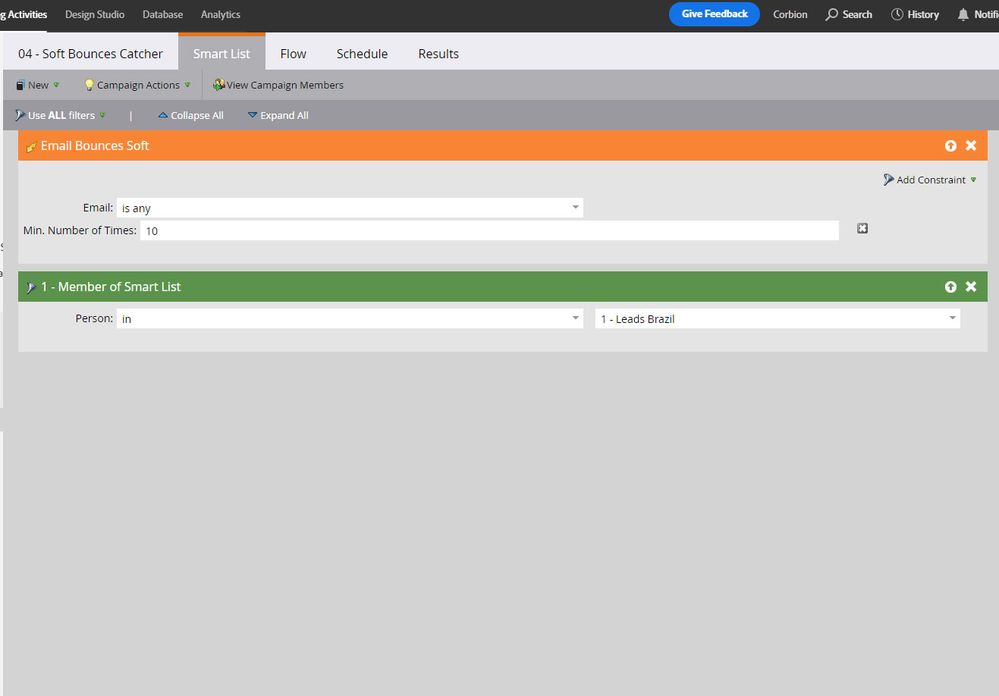This screenshot has height=696, width=999.
Task: Open the New dropdown menu
Action: pyautogui.click(x=38, y=85)
